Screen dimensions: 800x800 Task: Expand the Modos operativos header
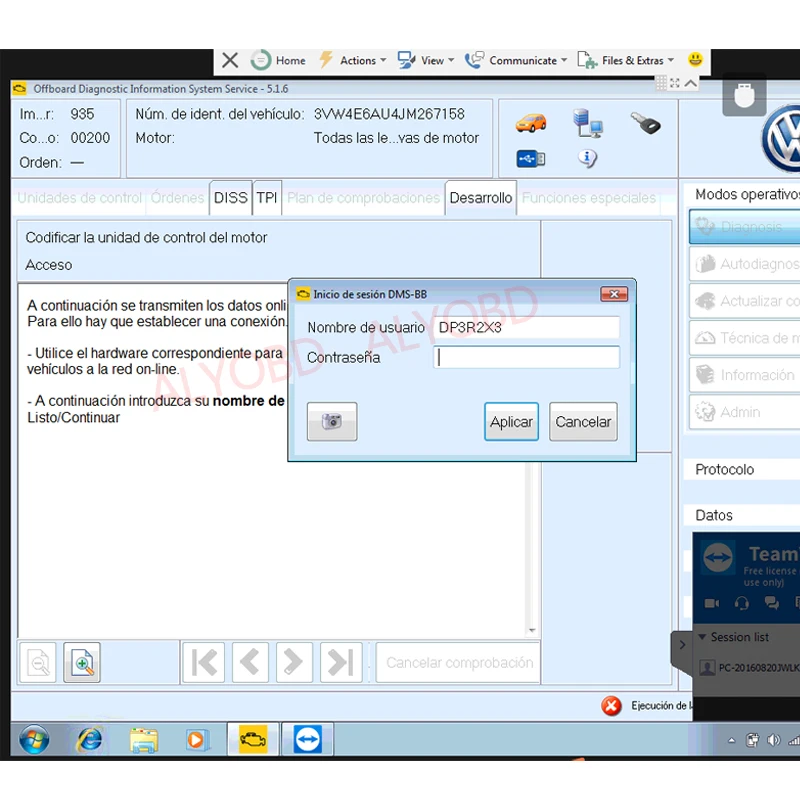point(741,194)
